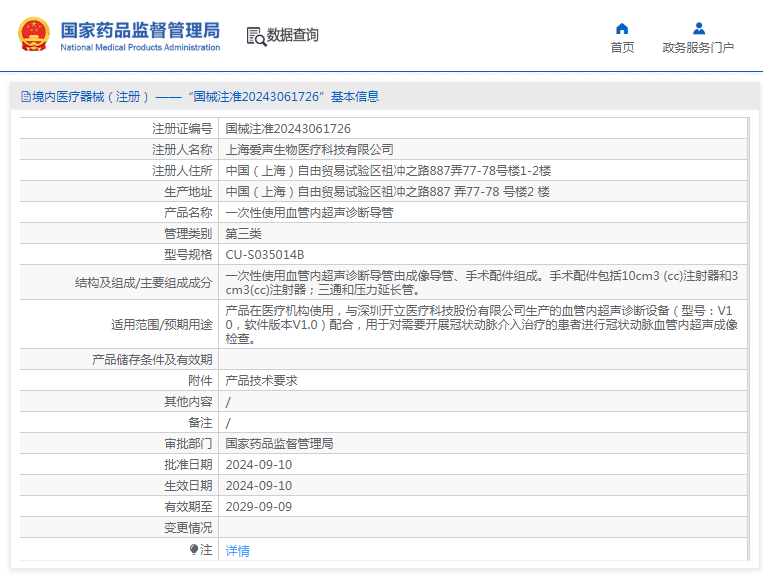Click the 生效日期 label cell
The image size is (763, 581).
point(119,485)
